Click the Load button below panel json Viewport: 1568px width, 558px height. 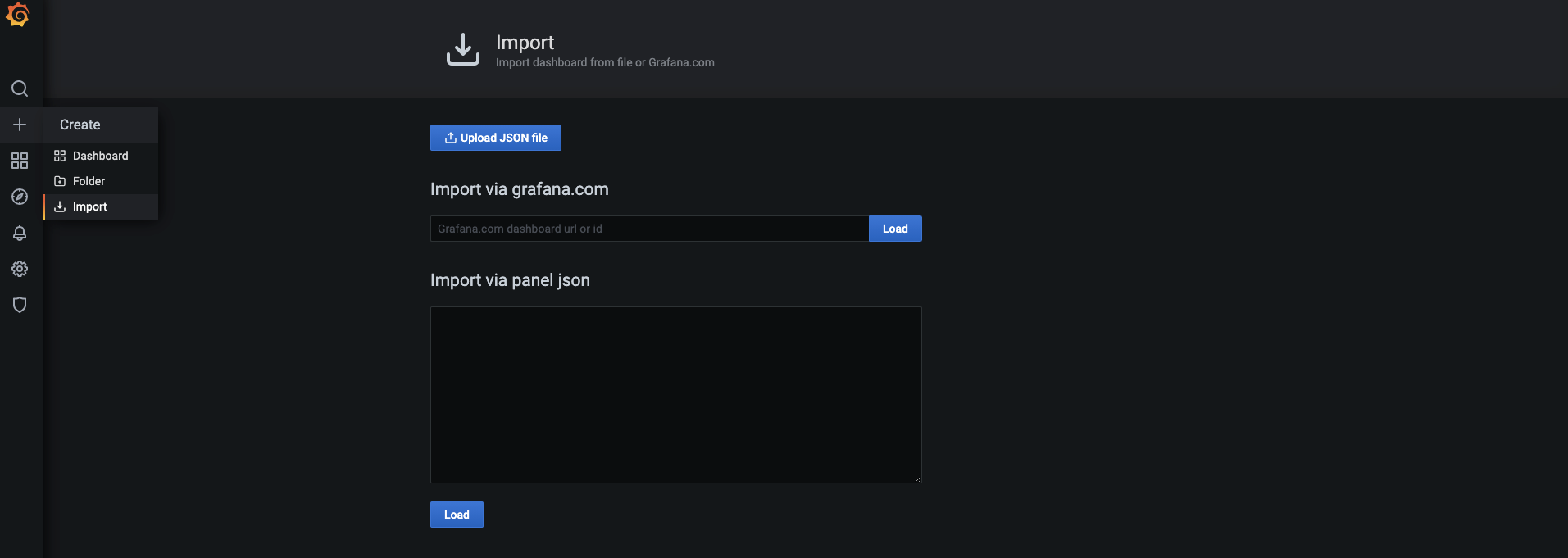(x=457, y=515)
